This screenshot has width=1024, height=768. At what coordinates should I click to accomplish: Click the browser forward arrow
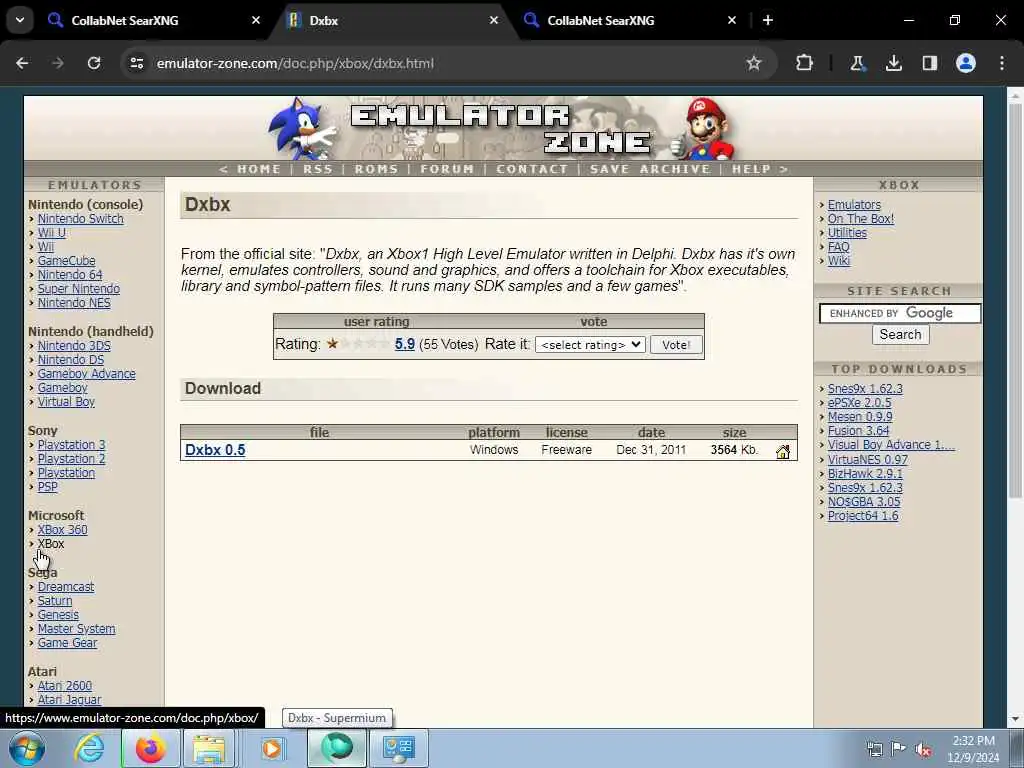pos(58,63)
